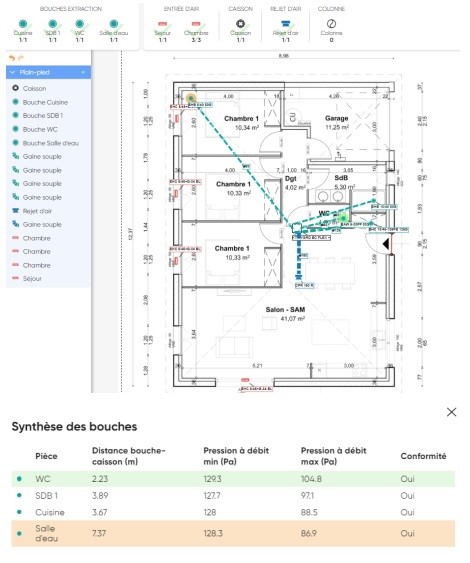The image size is (470, 563).
Task: Select Rejet d'air in the element list
Action: pos(37,211)
